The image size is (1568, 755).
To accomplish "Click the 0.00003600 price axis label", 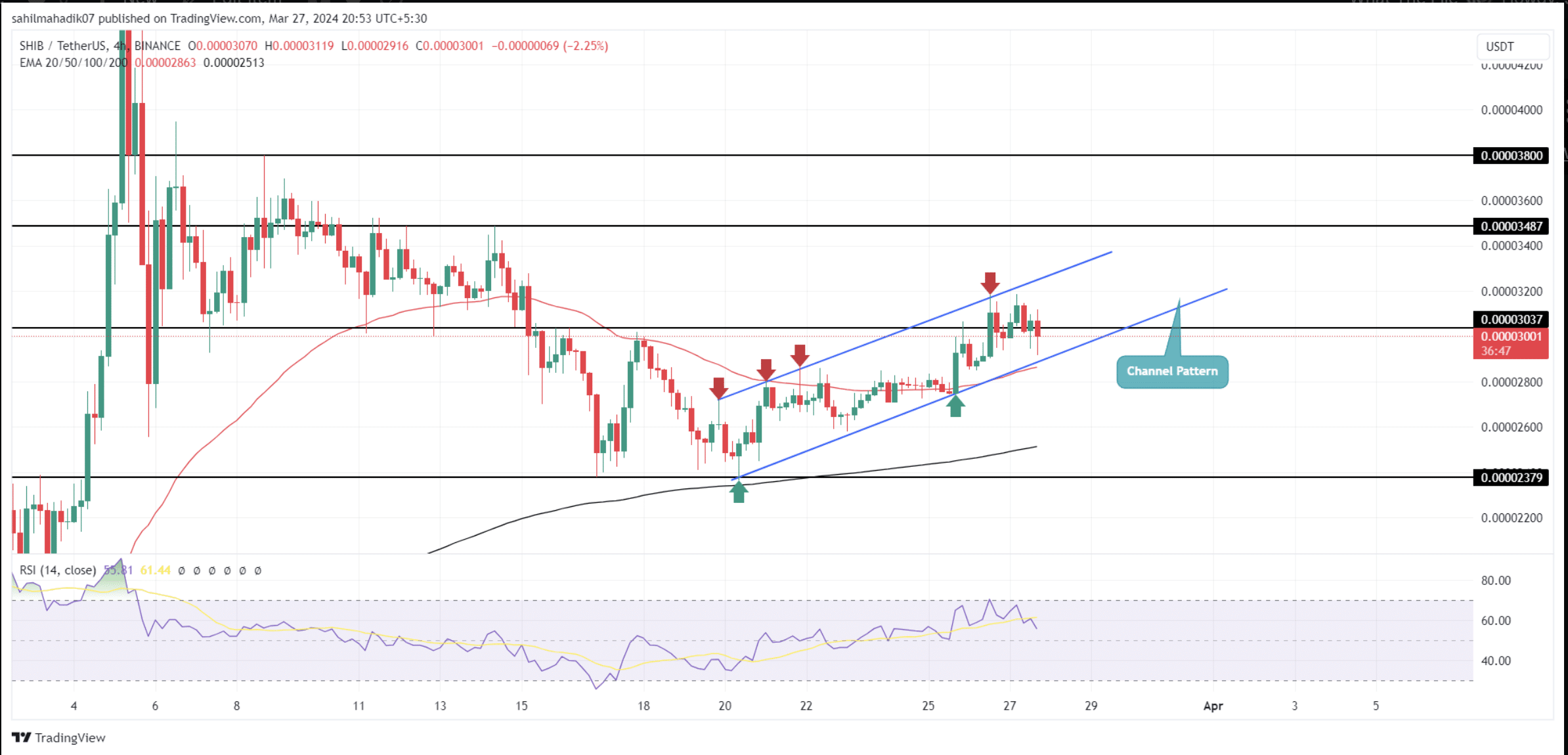I will [1512, 201].
